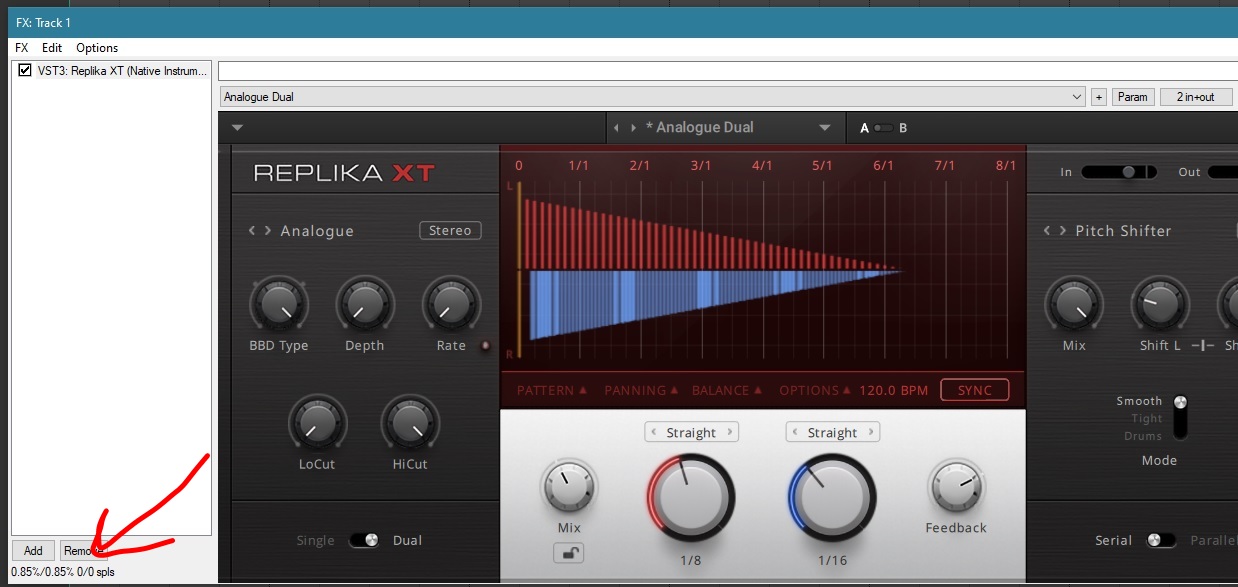Click the 4/1 timeline marker
1238x587 pixels.
[762, 165]
